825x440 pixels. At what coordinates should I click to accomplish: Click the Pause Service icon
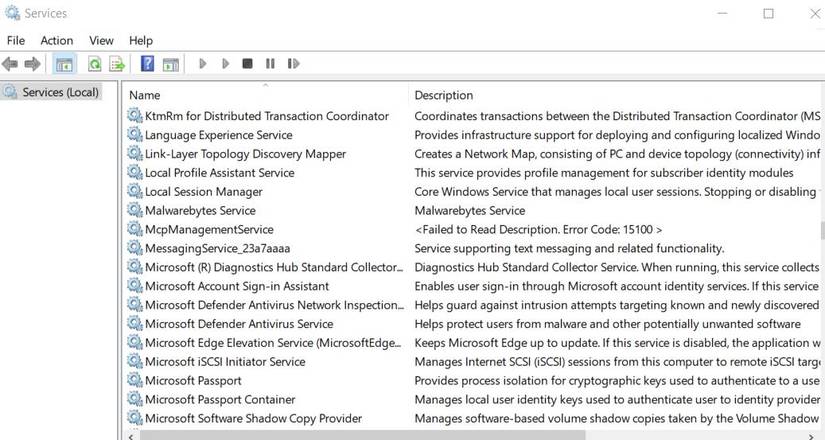click(270, 64)
